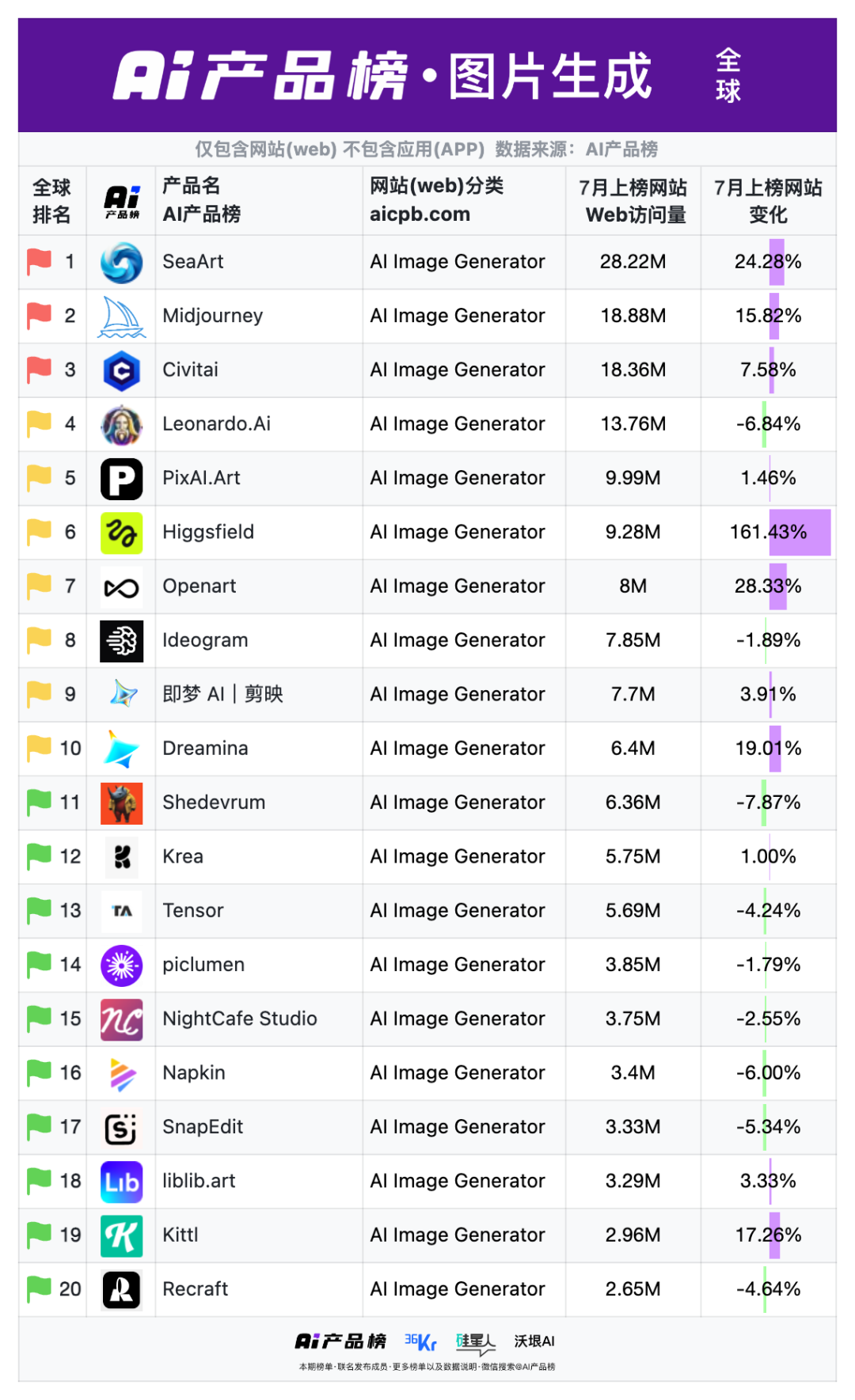Click the Kittl teal K icon

coord(121,1235)
